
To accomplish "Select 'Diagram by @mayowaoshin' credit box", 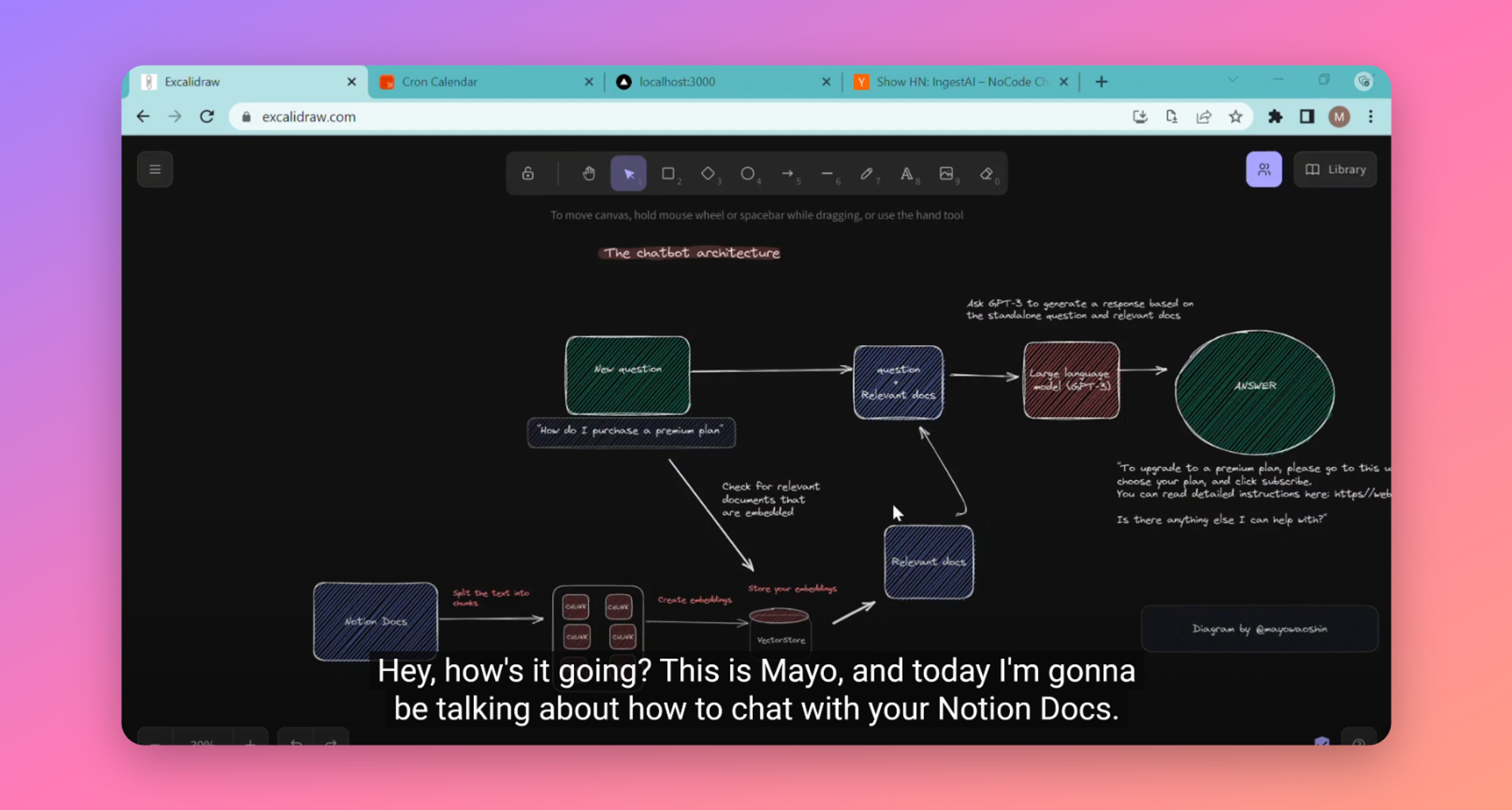I will (x=1259, y=629).
